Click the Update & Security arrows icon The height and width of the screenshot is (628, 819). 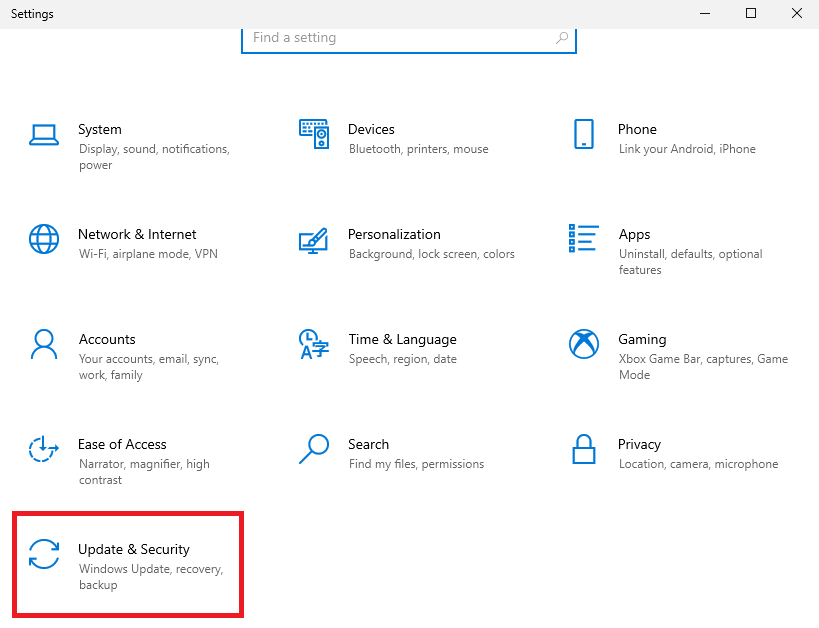click(44, 554)
